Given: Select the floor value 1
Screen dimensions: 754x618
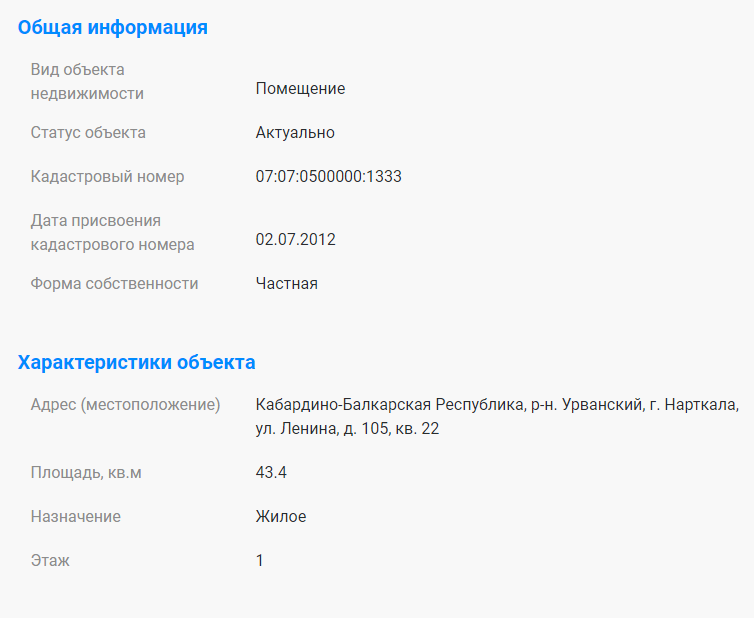Looking at the screenshot, I should pos(260,560).
